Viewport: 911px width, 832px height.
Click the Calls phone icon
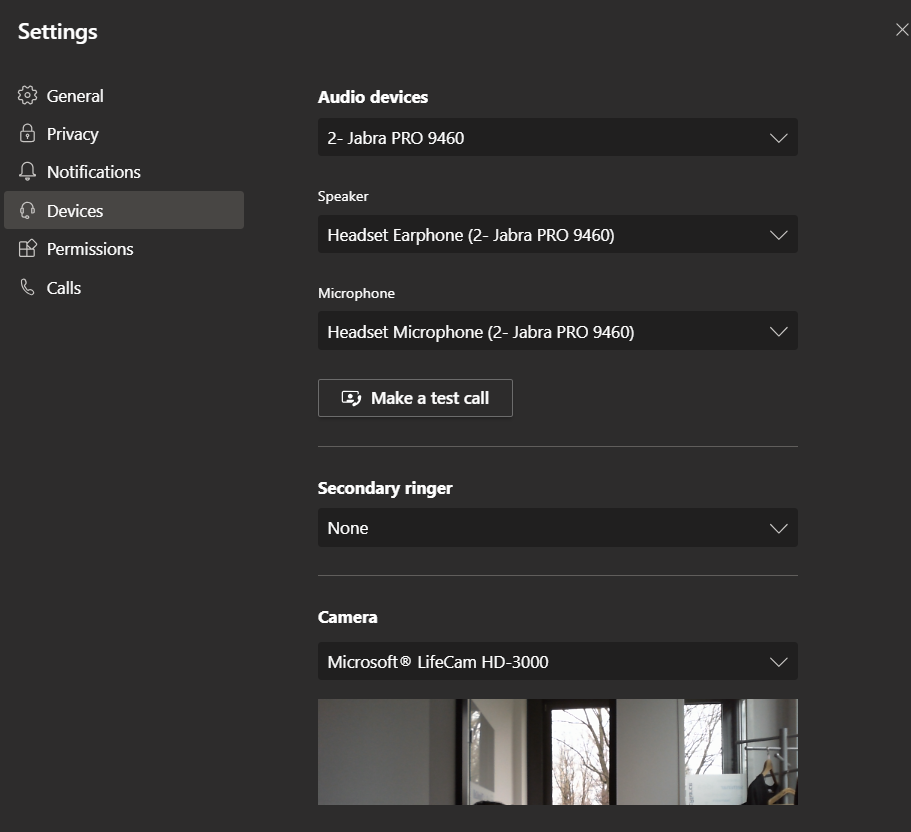coord(27,288)
